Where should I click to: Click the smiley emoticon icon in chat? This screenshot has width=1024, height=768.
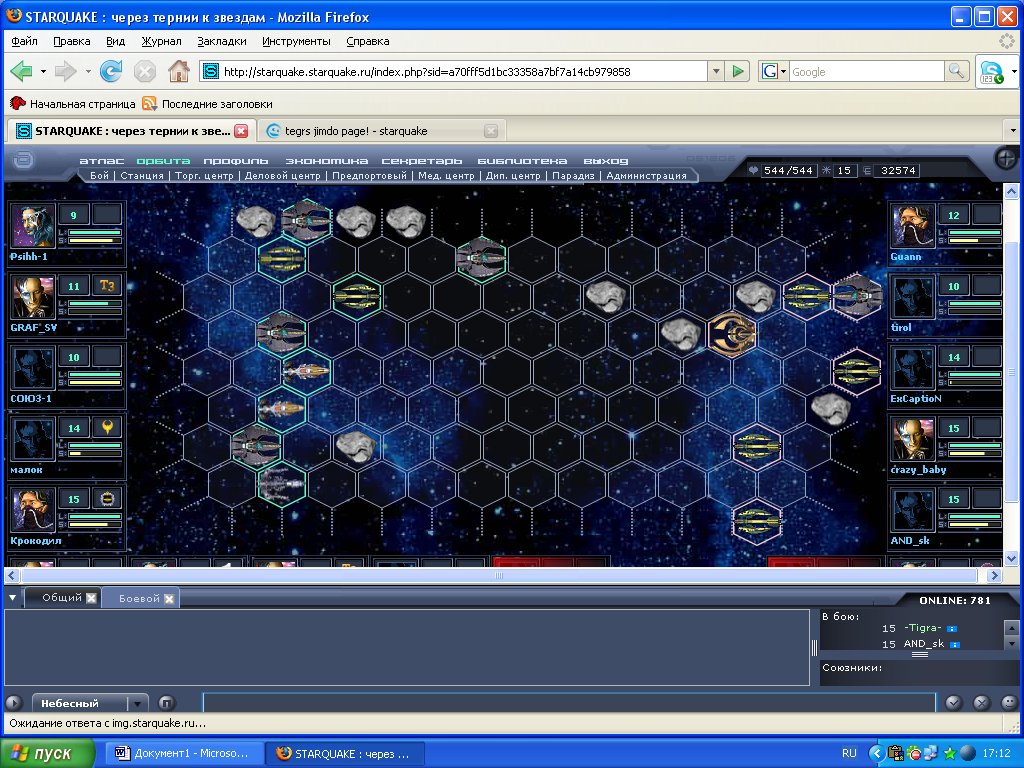click(1008, 703)
